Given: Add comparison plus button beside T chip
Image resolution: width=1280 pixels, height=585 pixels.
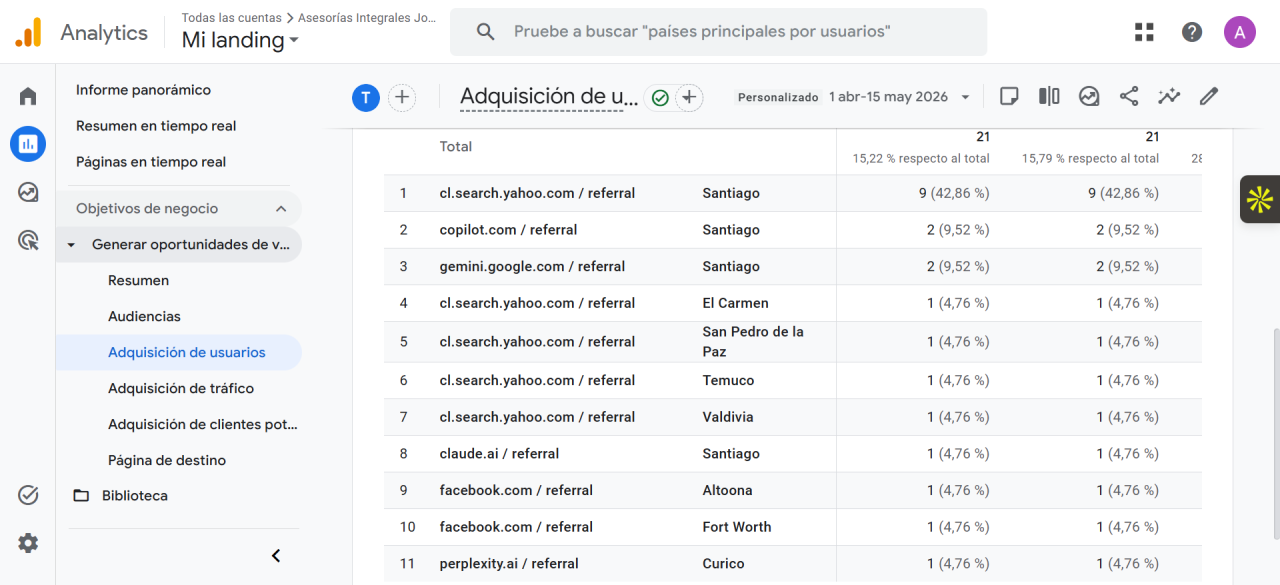Looking at the screenshot, I should (x=402, y=97).
